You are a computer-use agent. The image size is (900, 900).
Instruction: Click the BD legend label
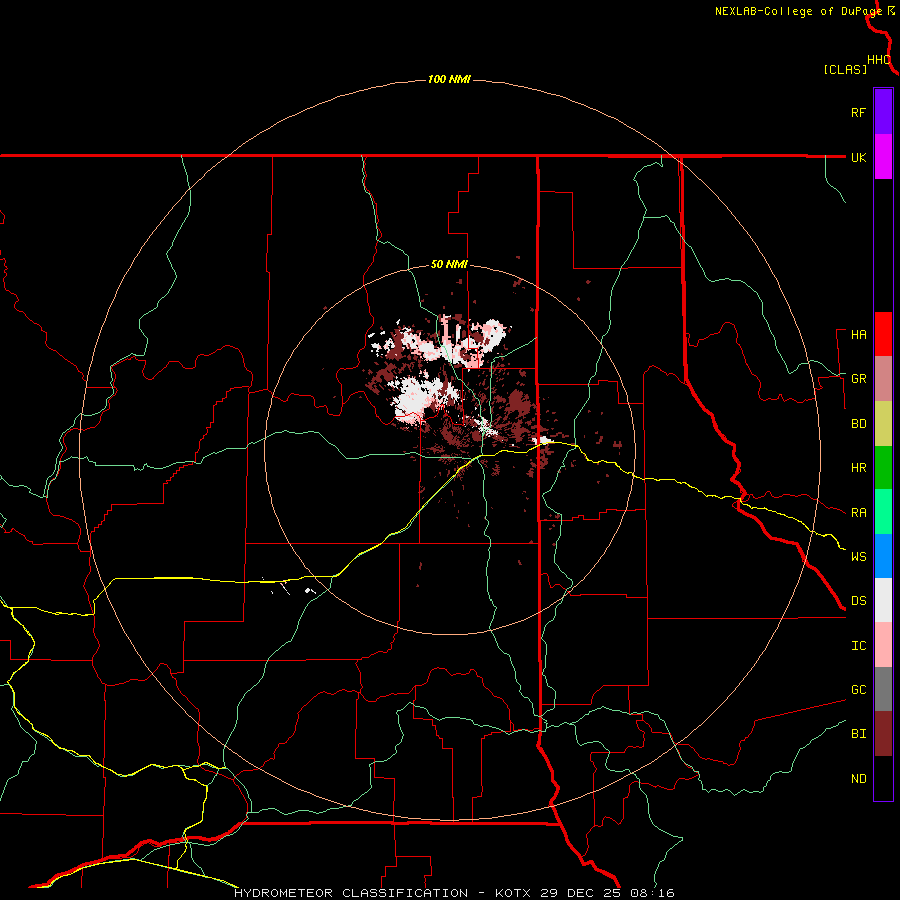click(858, 424)
